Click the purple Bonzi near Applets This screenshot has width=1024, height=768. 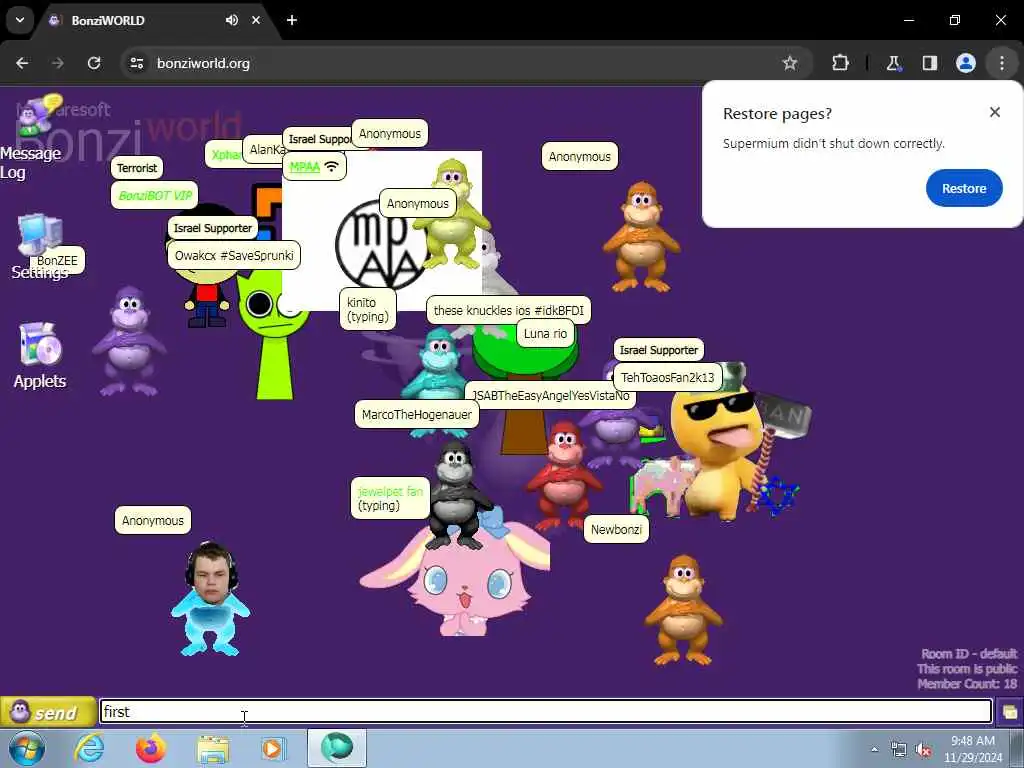point(129,342)
